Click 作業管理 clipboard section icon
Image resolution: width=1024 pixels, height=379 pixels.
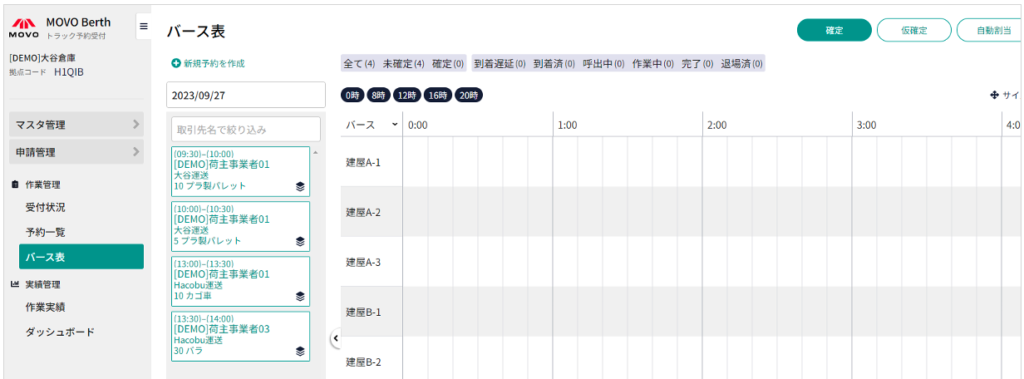(16, 185)
